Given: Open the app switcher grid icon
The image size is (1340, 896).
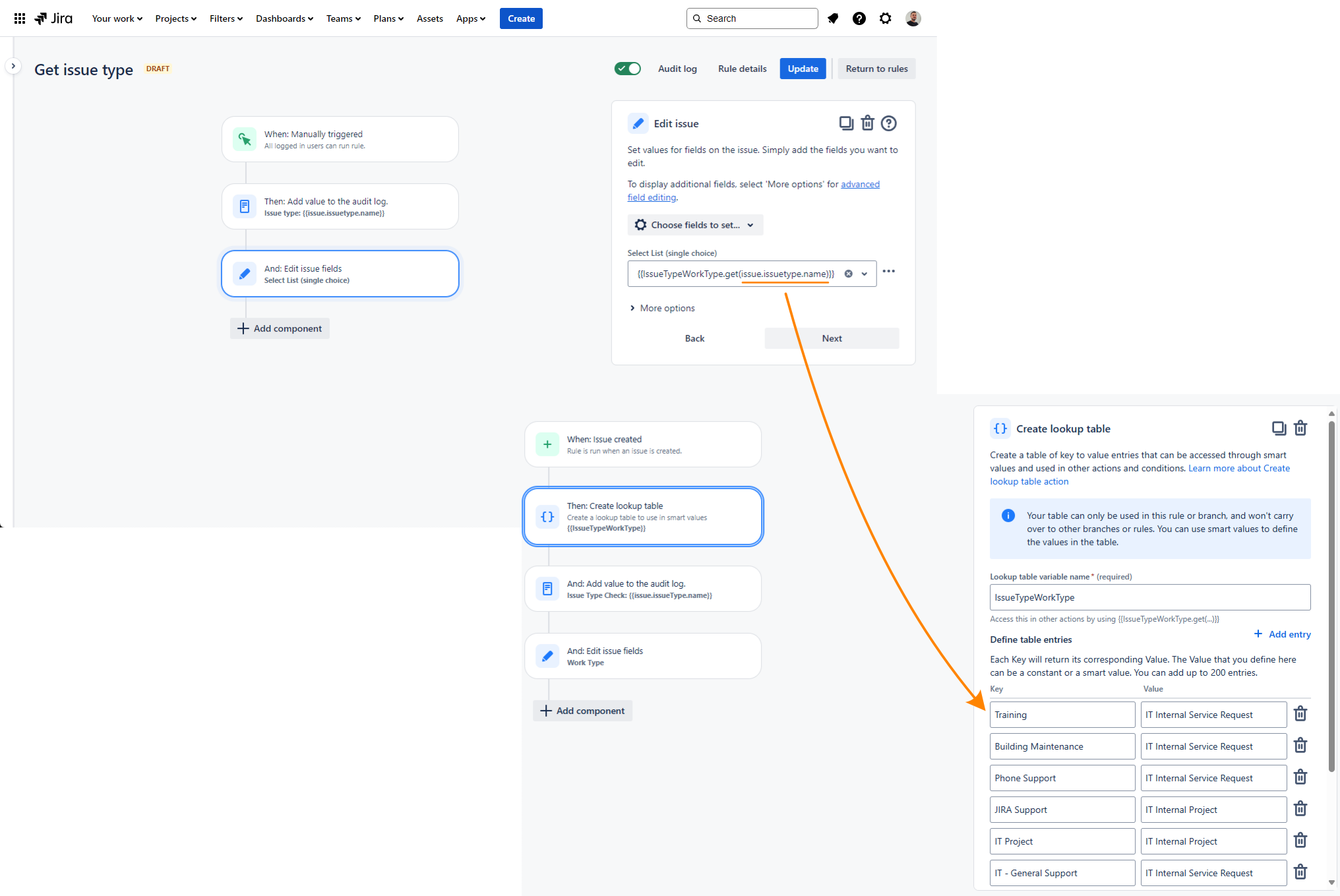Looking at the screenshot, I should click(x=19, y=18).
